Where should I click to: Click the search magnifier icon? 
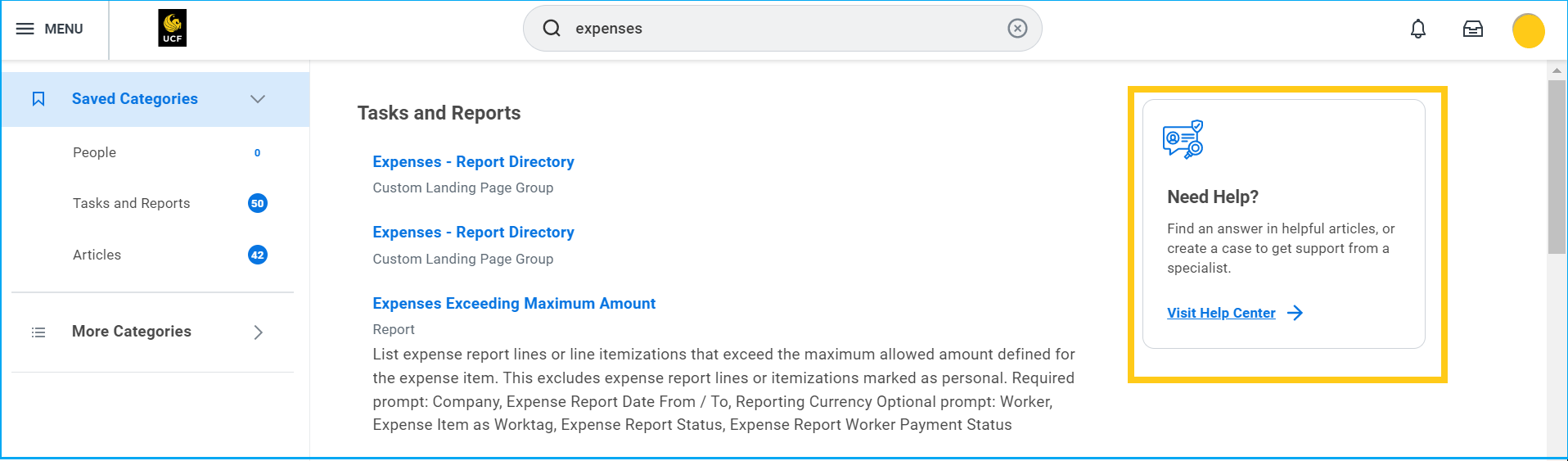[552, 29]
